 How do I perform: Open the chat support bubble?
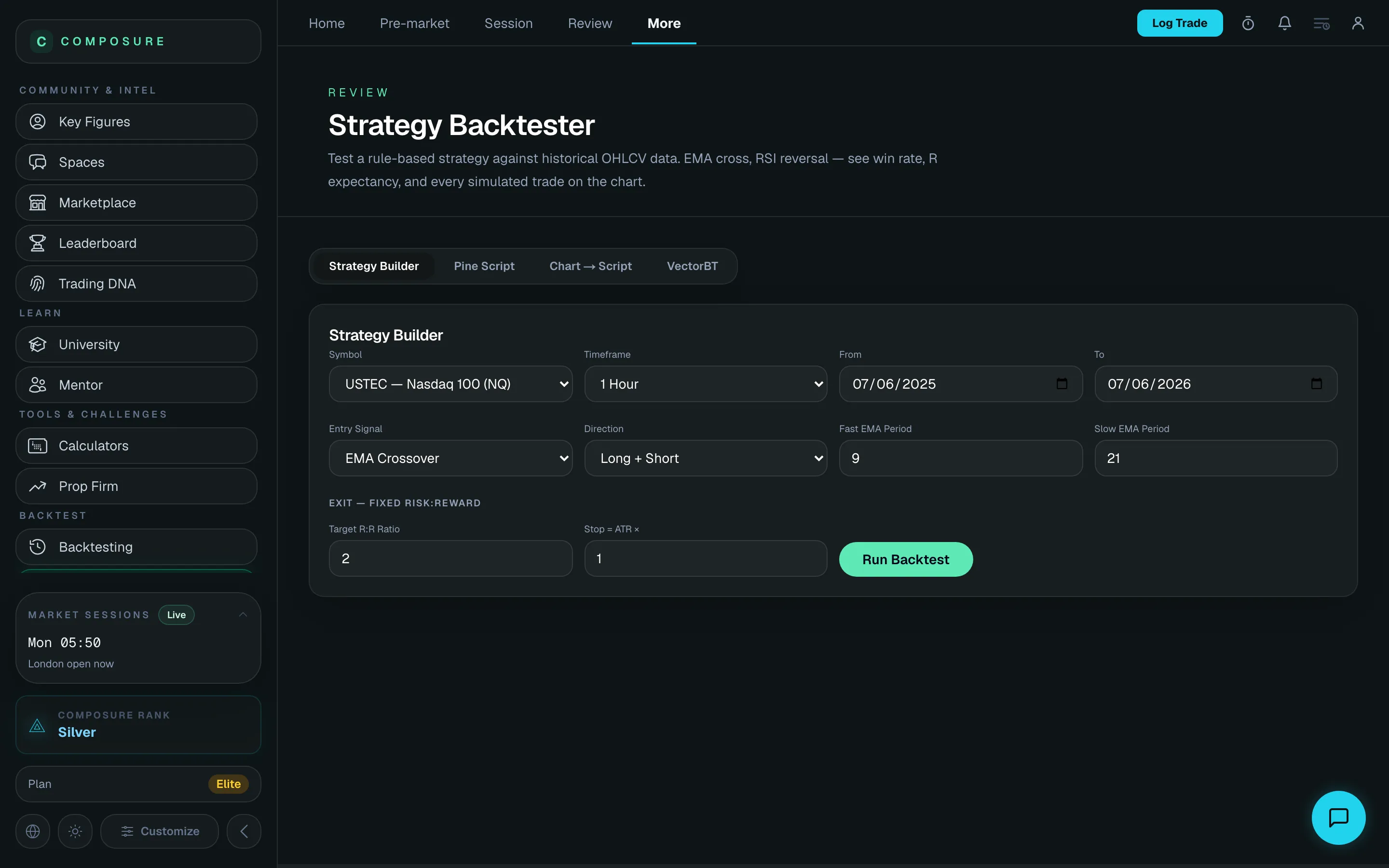(1338, 817)
